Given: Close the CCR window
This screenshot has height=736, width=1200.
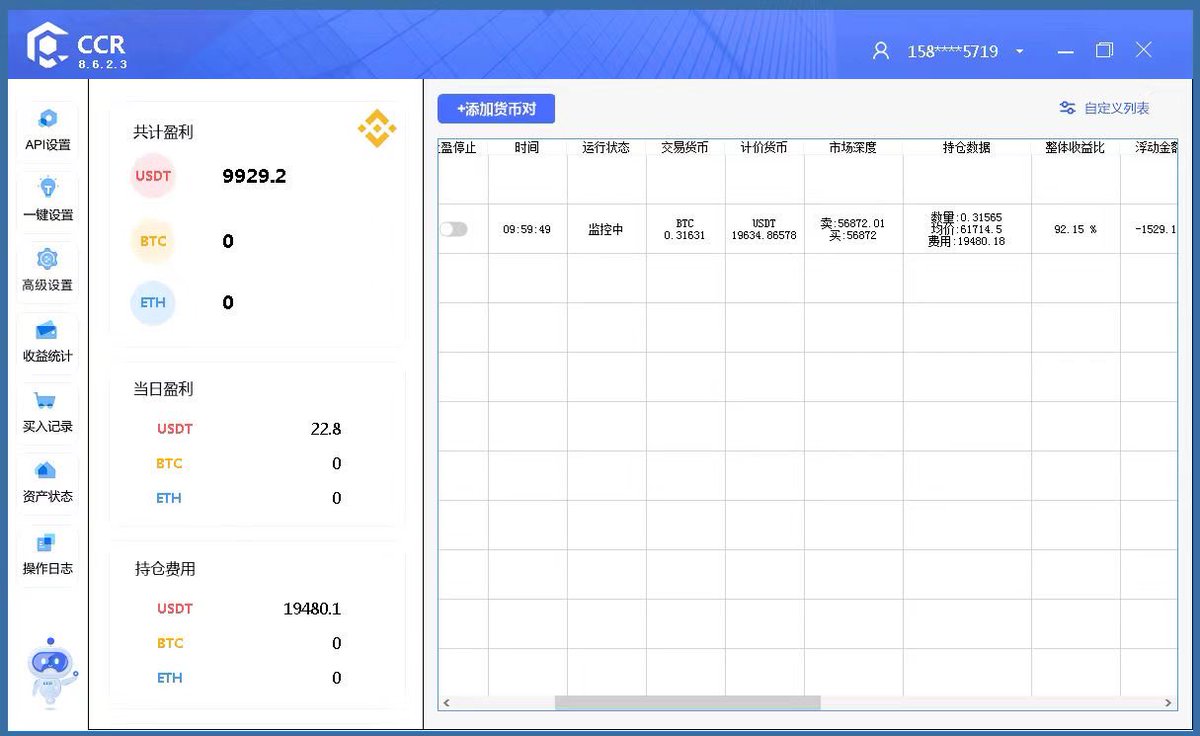Looking at the screenshot, I should 1144,50.
